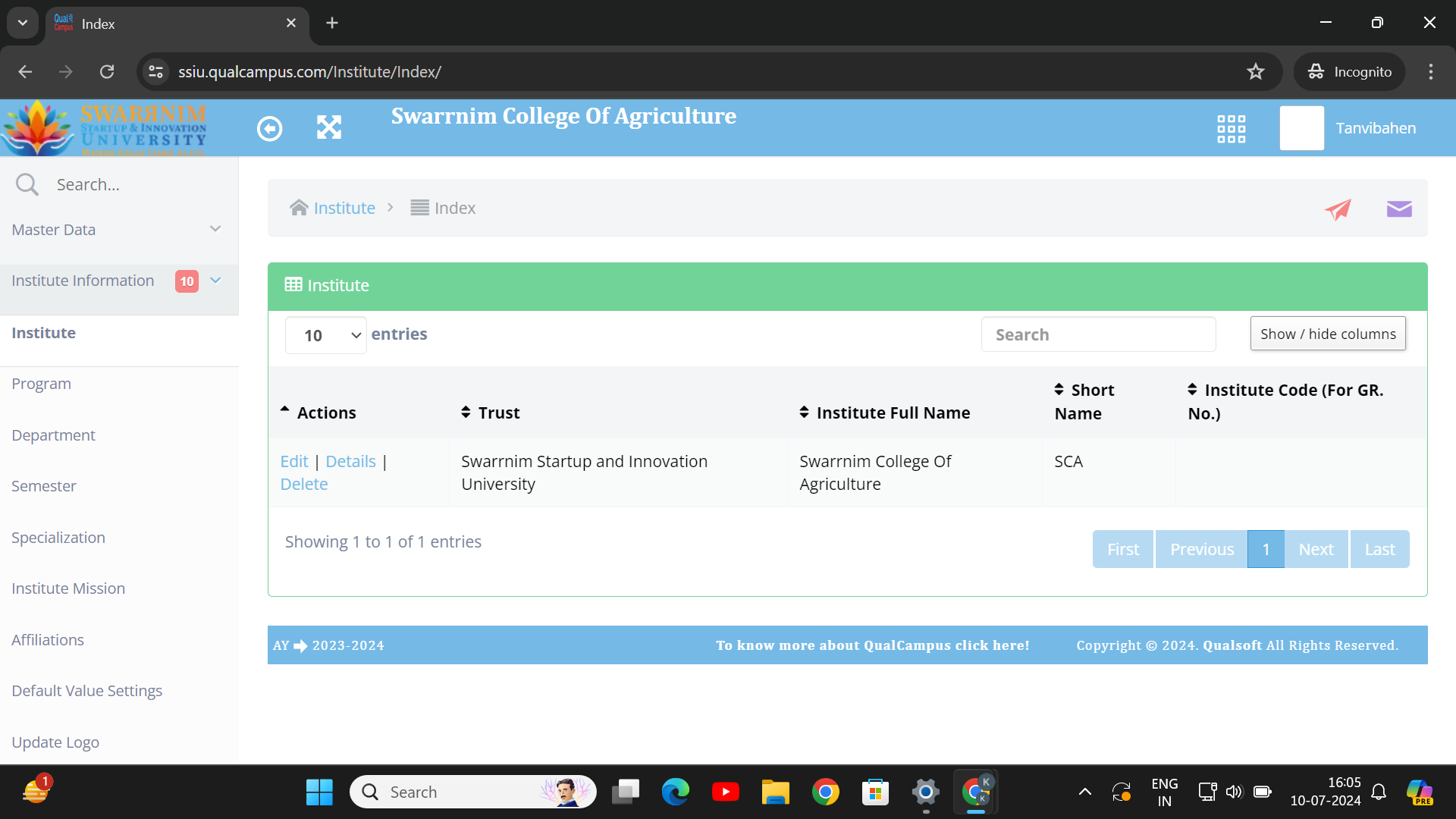Open the tab search dropdown arrow

(x=23, y=23)
